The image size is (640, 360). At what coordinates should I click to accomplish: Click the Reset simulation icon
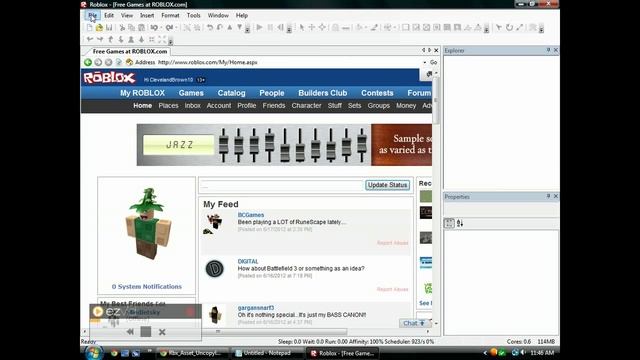(x=280, y=27)
